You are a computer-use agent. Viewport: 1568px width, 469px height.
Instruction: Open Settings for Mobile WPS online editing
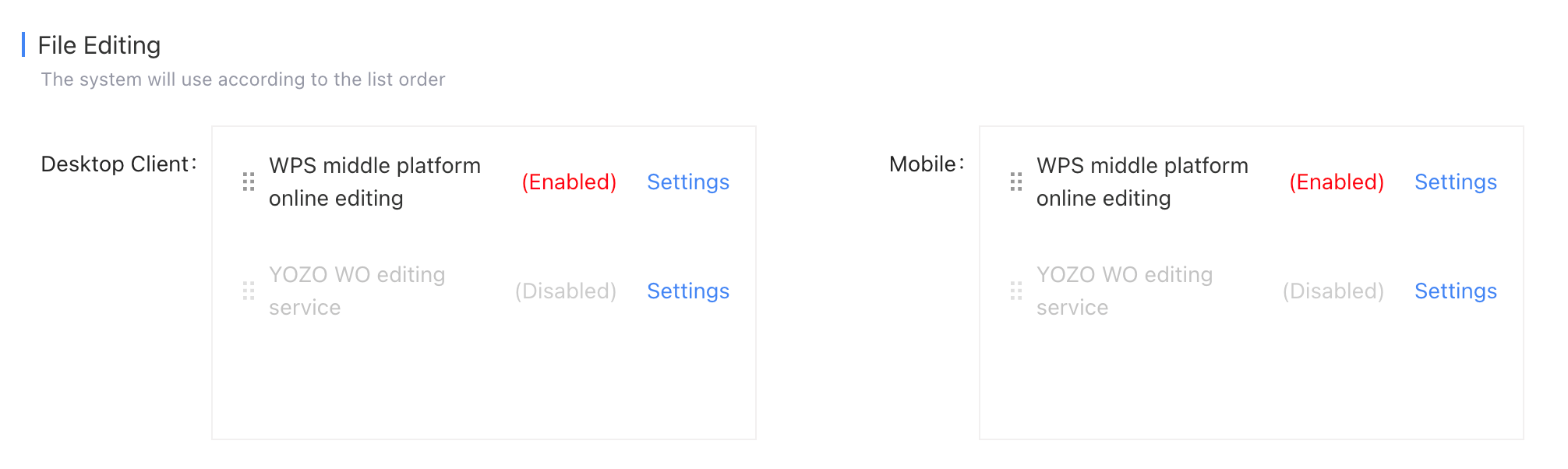pyautogui.click(x=1456, y=182)
